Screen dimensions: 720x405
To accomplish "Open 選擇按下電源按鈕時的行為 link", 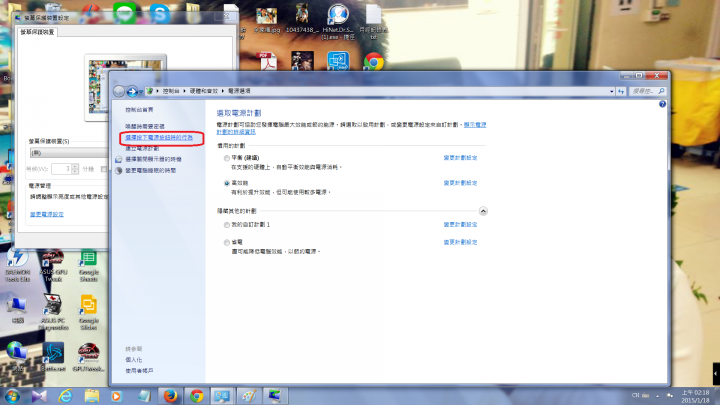I will (159, 138).
